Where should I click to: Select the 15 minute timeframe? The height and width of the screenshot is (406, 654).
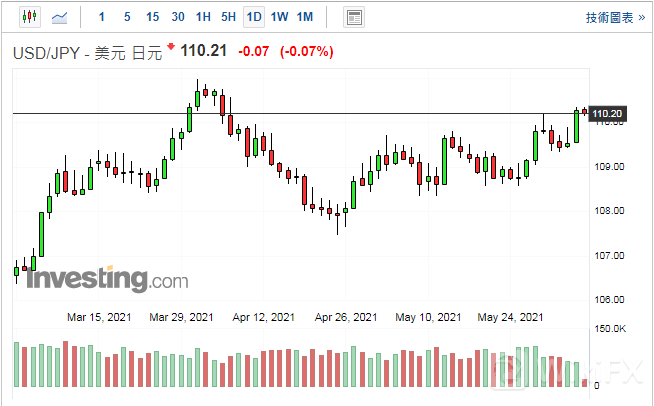click(x=152, y=17)
